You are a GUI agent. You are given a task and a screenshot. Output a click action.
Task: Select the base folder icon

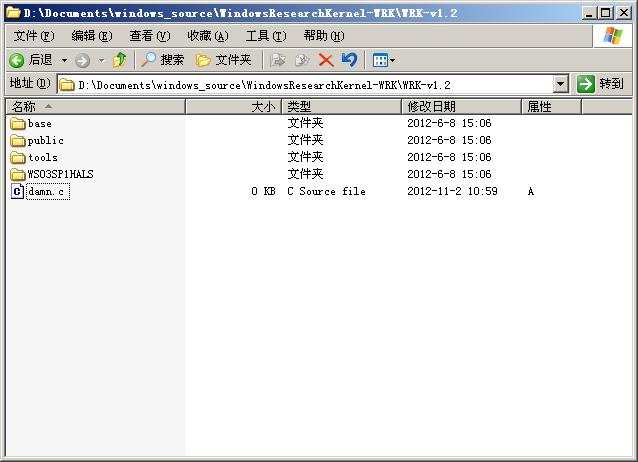(18, 123)
